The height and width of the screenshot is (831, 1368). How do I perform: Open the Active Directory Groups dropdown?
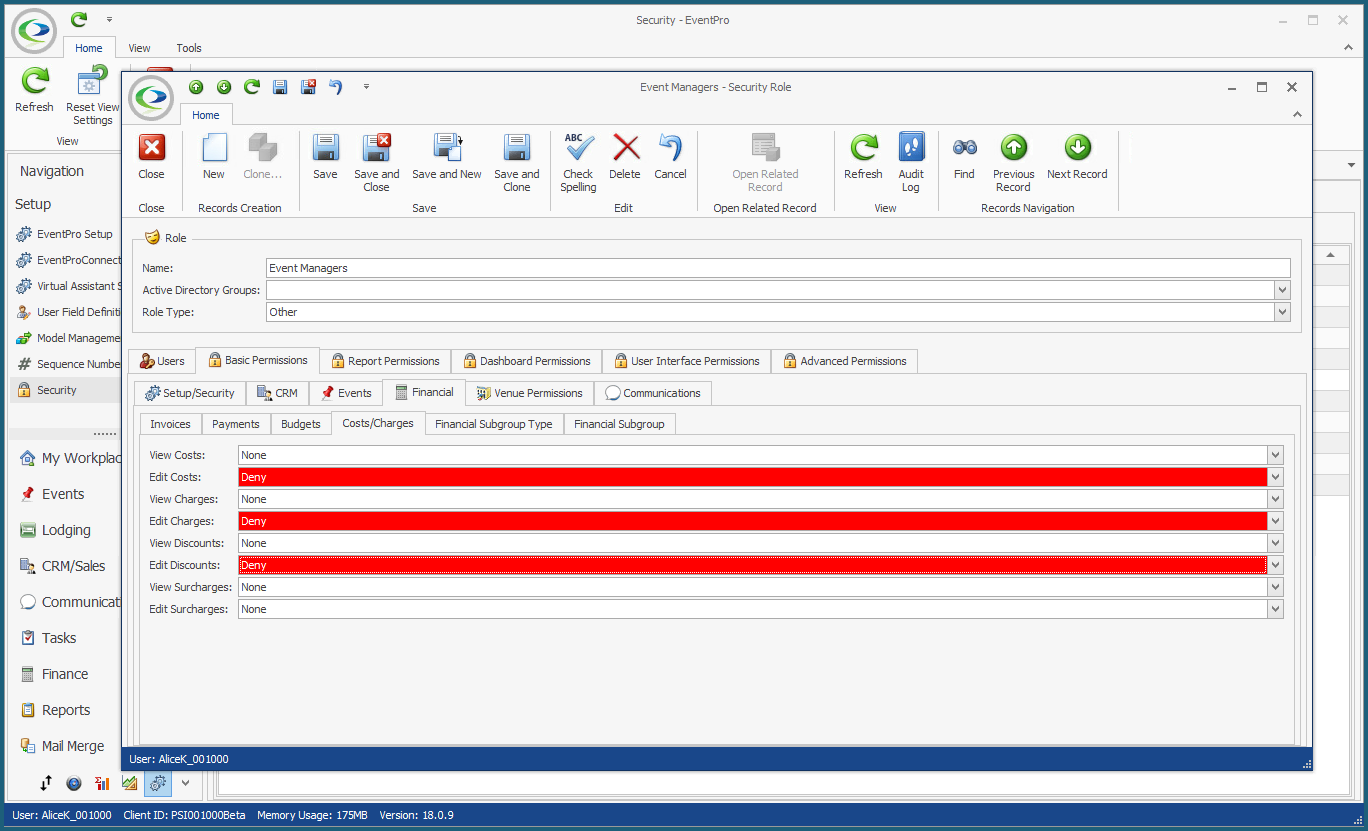click(1282, 290)
